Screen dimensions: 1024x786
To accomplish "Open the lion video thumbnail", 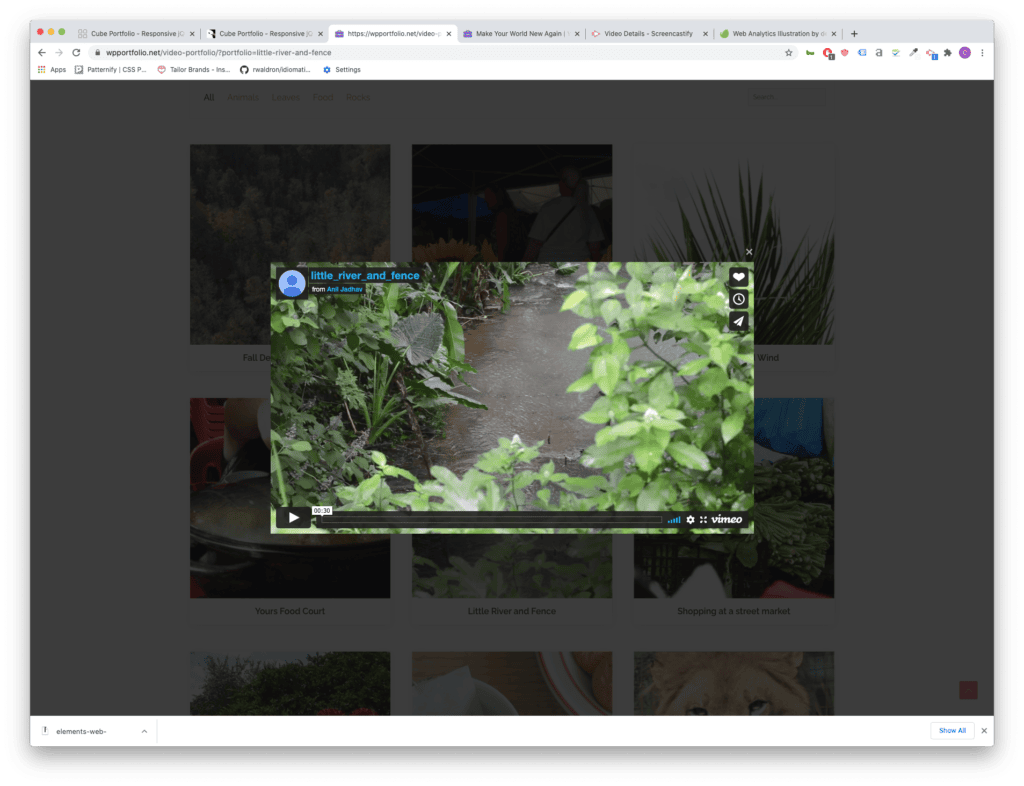I will [x=734, y=684].
